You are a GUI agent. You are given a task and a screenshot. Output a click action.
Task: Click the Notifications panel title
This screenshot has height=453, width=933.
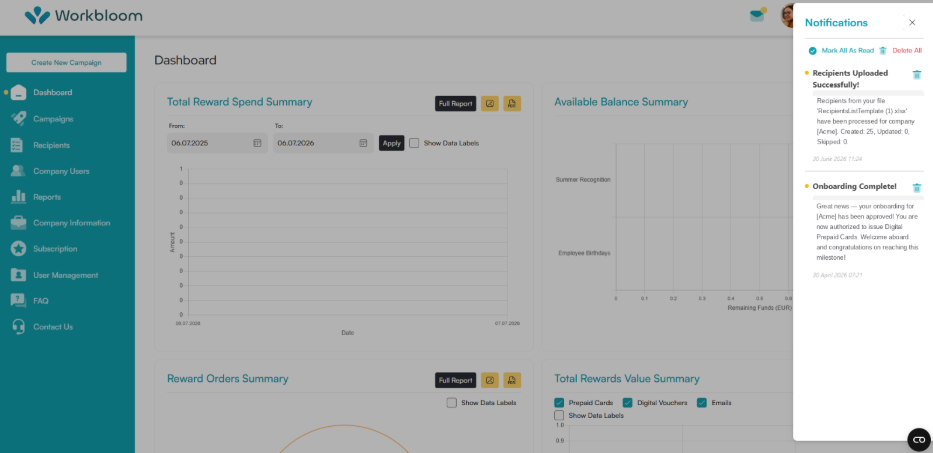click(836, 23)
